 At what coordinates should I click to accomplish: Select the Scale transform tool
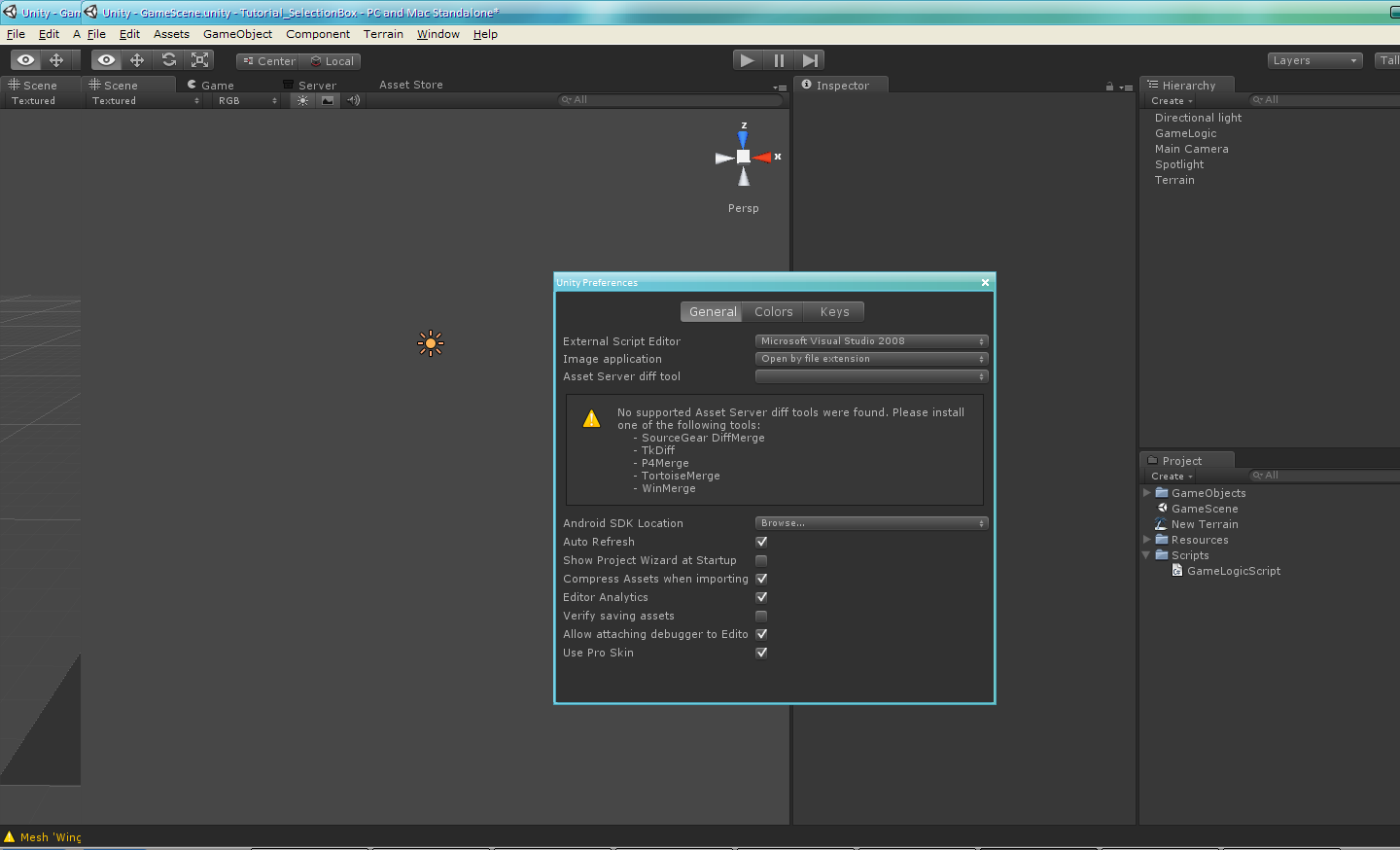click(199, 60)
